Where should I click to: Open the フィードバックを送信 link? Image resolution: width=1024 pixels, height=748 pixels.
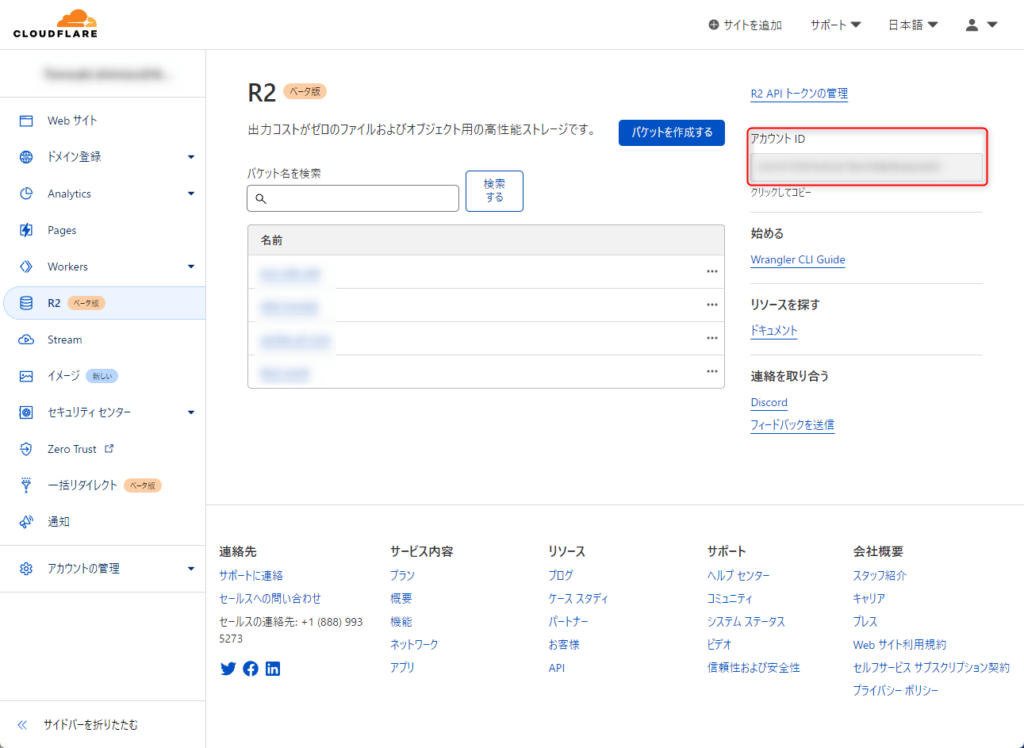coord(792,425)
